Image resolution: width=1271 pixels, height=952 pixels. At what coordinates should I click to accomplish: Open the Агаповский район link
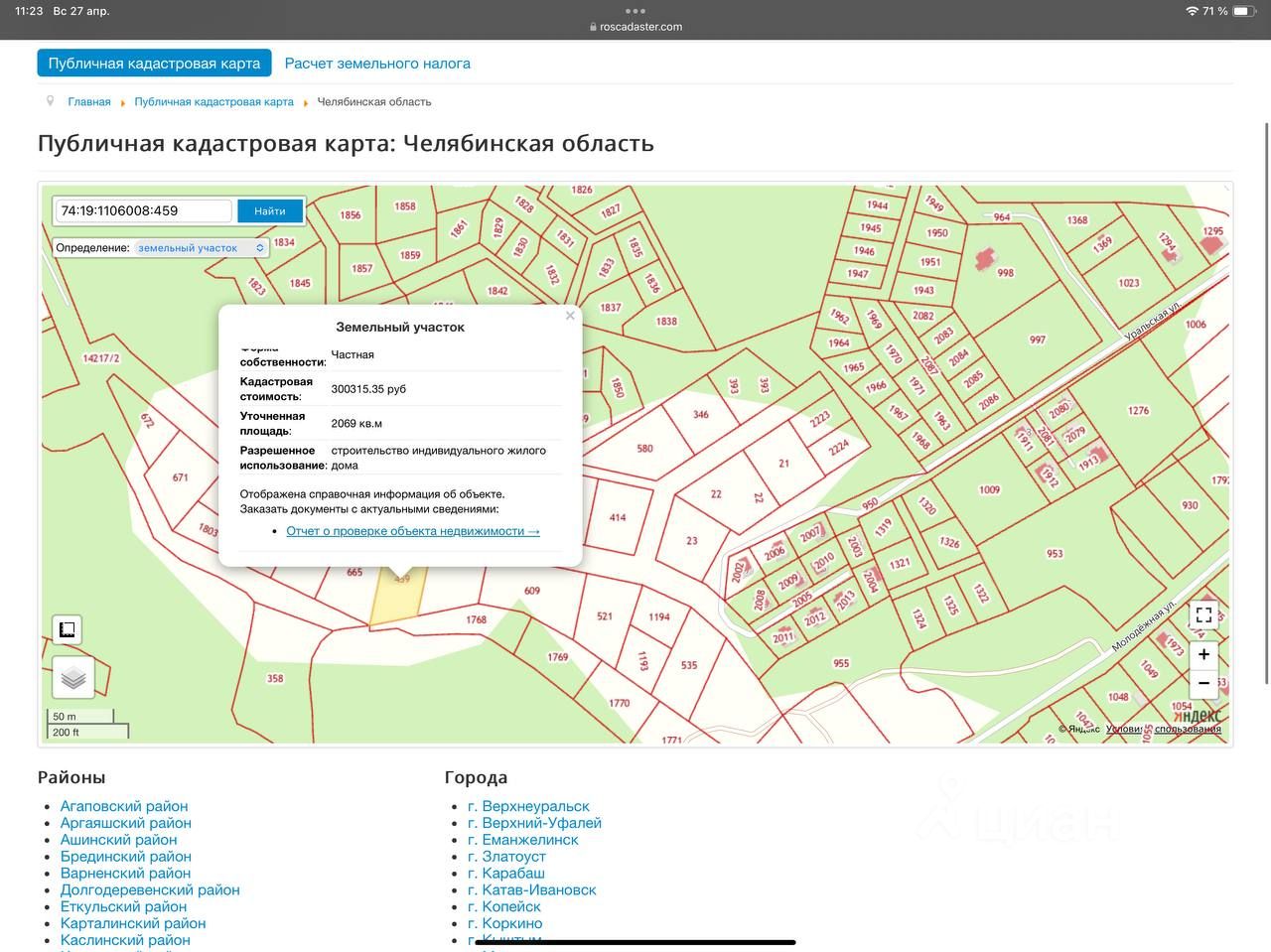[124, 806]
